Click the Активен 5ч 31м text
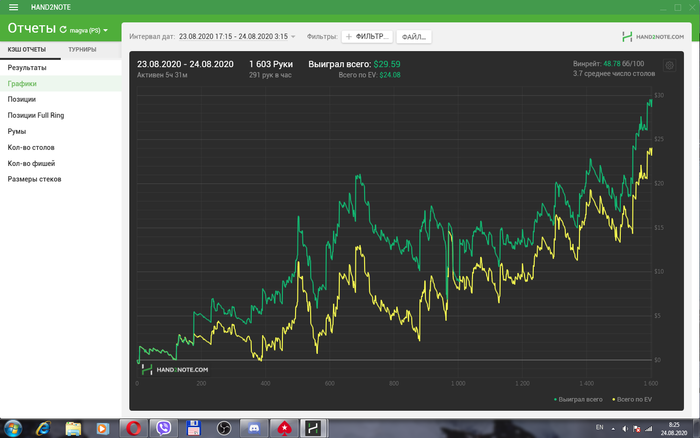This screenshot has height=438, width=700. (162, 75)
